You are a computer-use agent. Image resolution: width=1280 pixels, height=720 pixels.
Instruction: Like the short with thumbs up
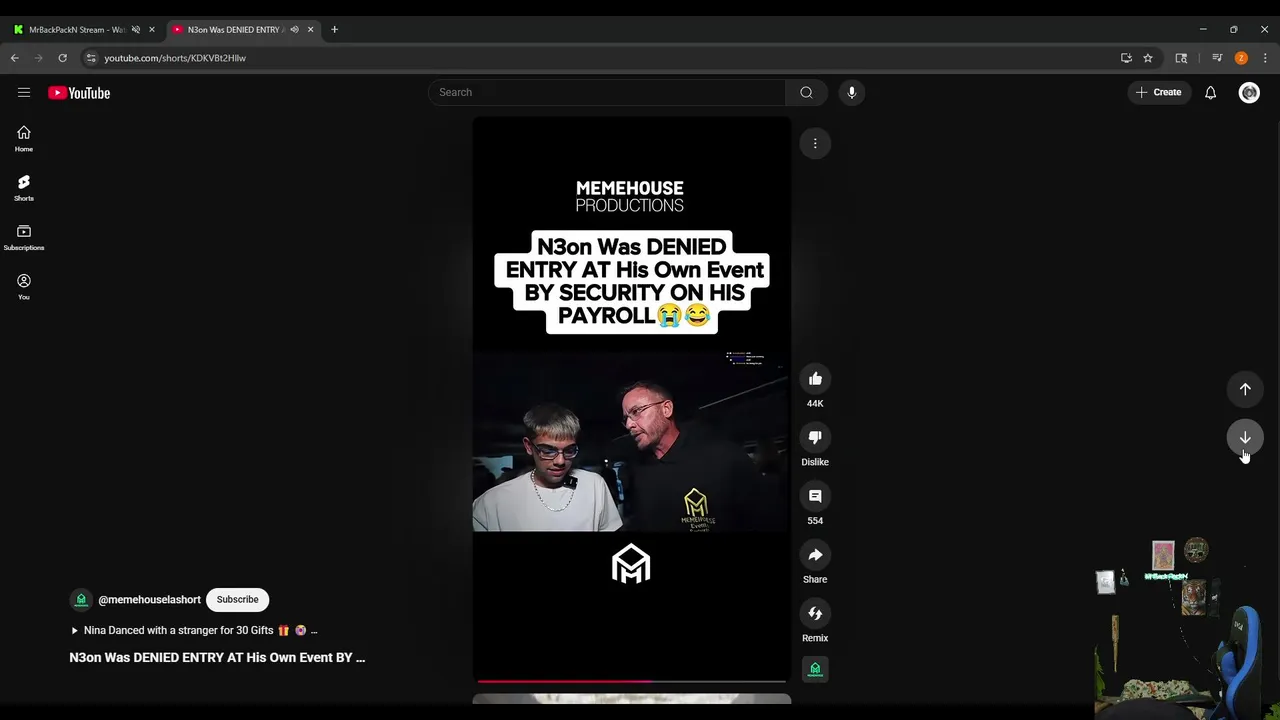click(815, 378)
